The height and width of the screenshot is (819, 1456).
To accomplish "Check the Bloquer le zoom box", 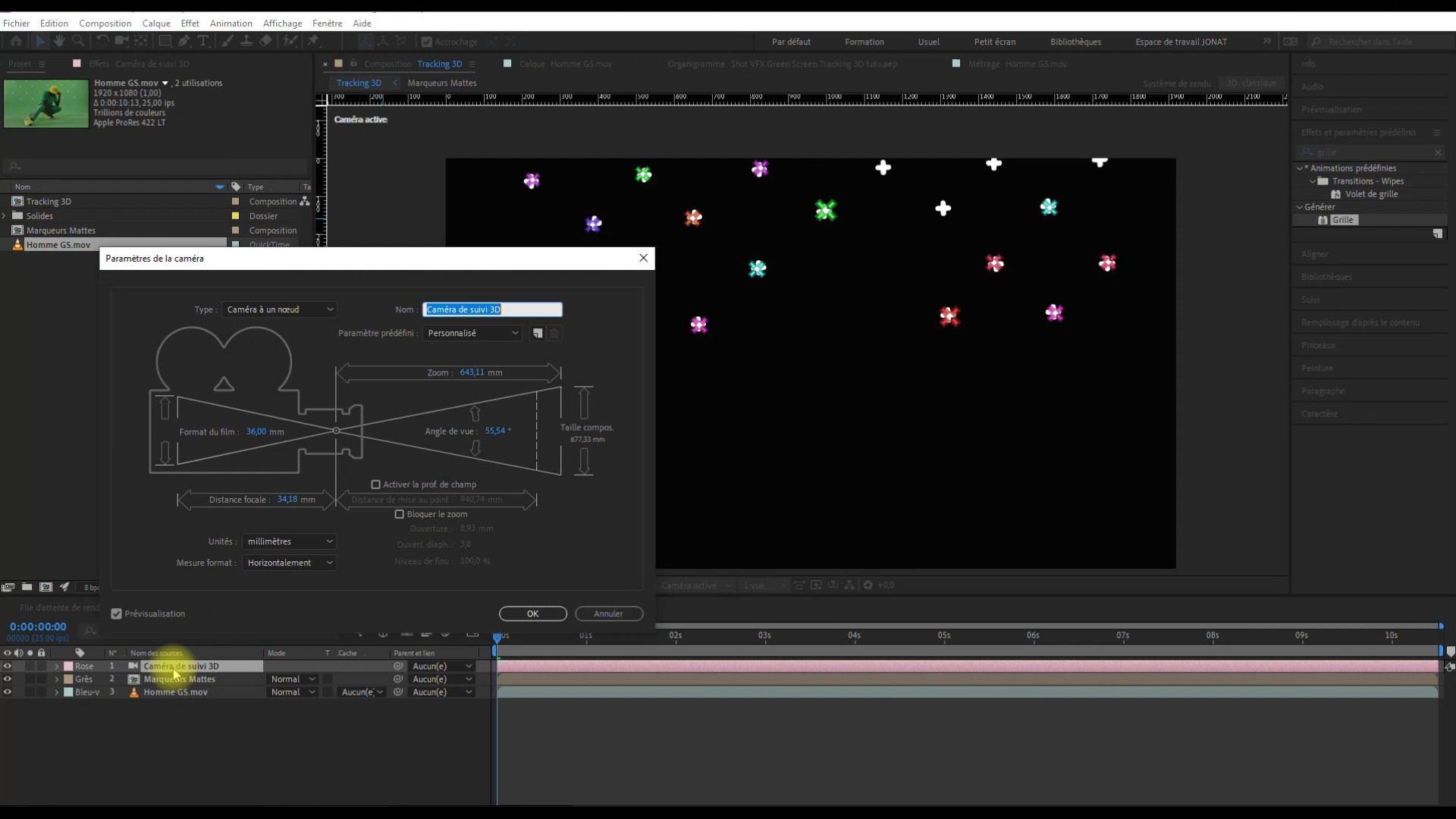I will [399, 514].
